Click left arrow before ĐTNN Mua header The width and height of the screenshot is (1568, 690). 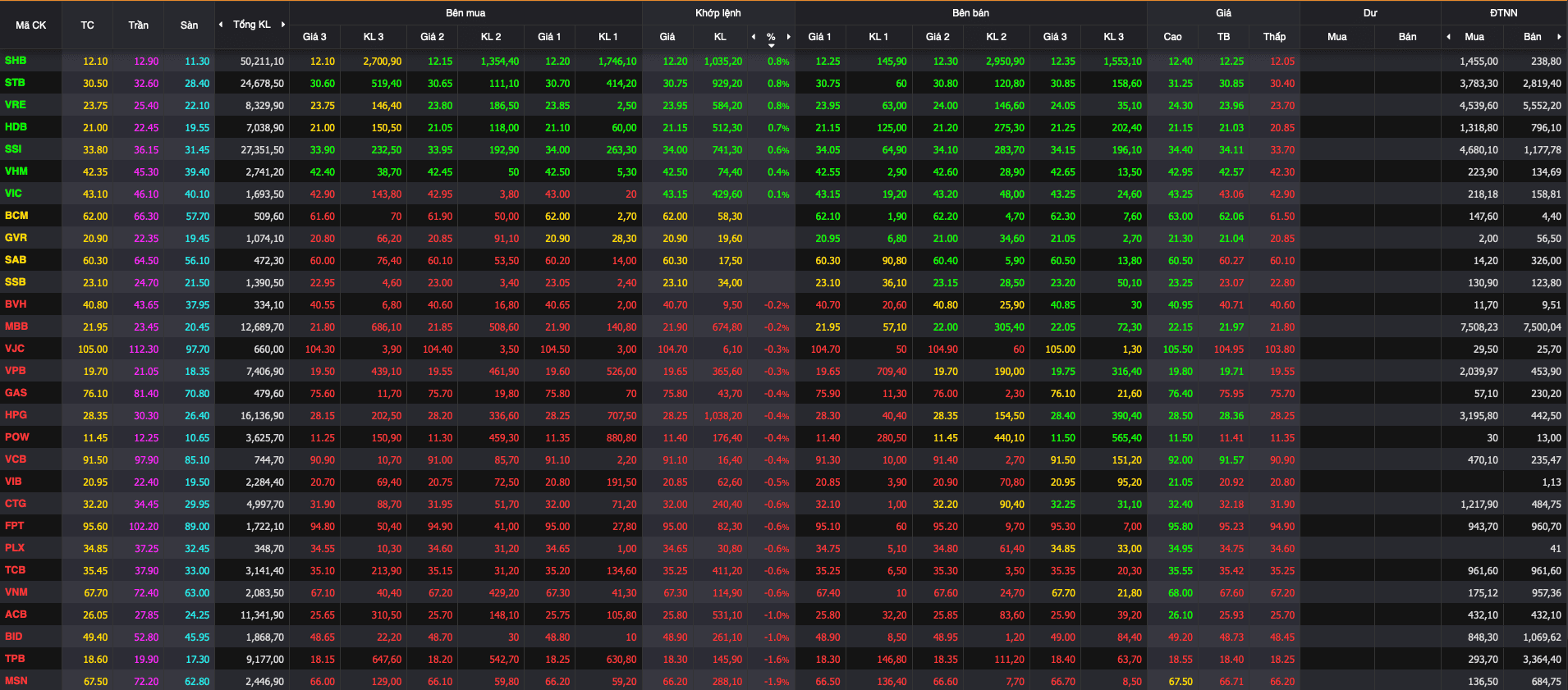click(x=1449, y=37)
